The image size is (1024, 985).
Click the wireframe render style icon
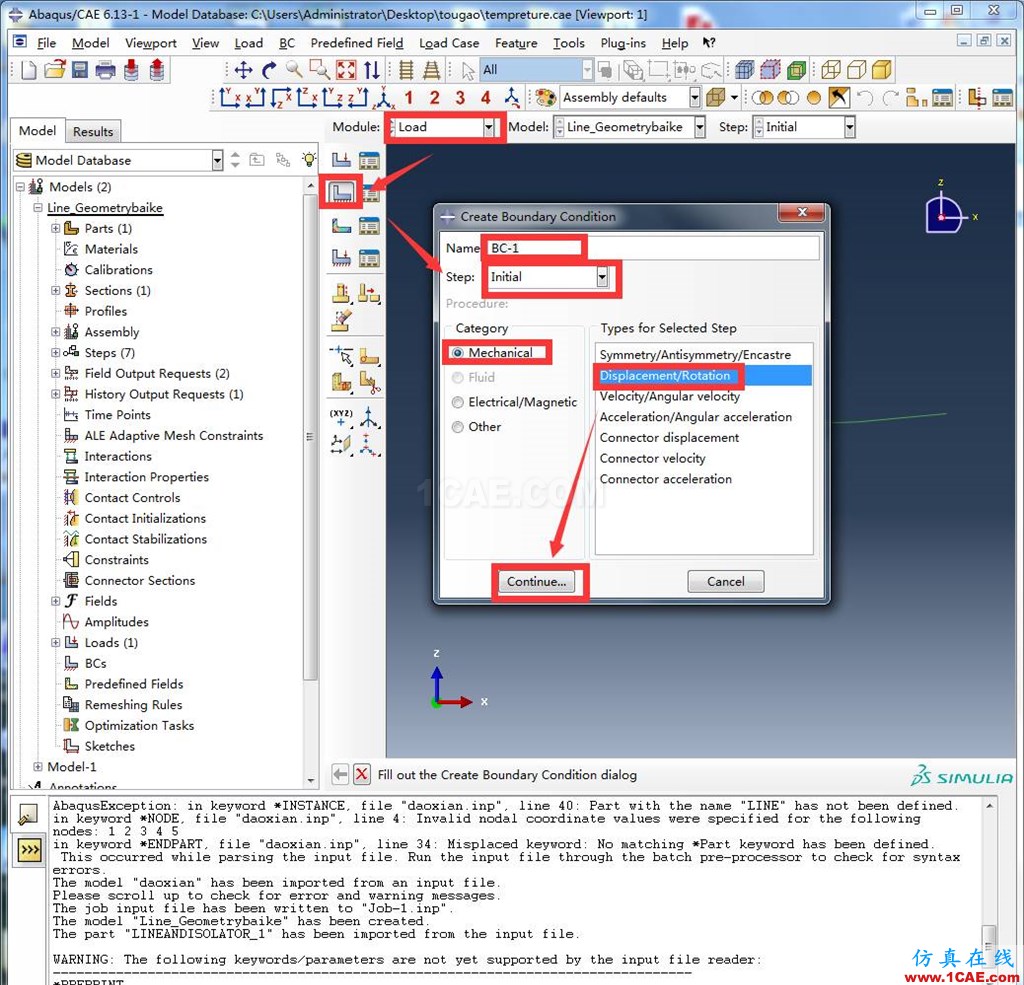(x=831, y=70)
